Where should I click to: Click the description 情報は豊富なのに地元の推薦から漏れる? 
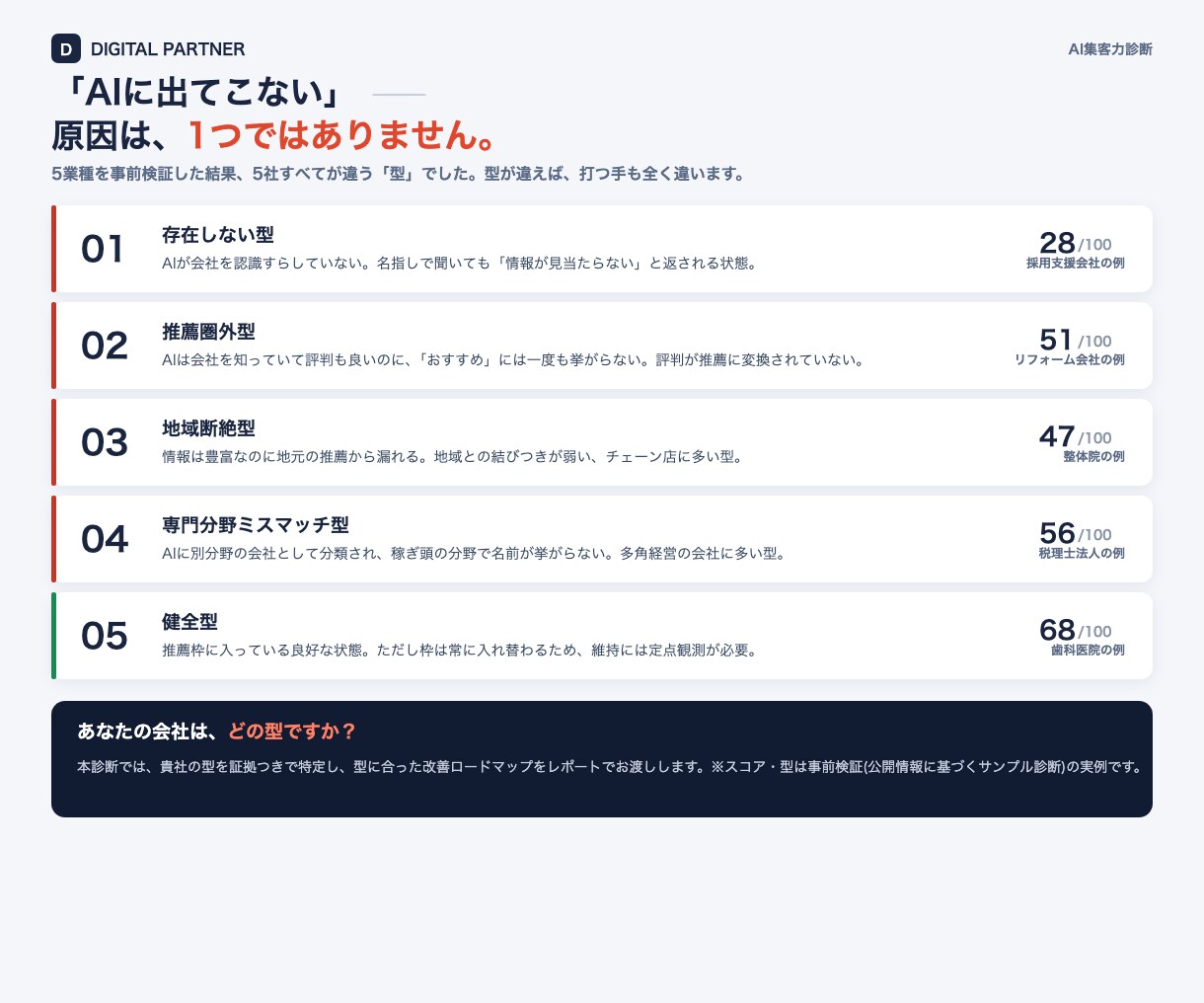[453, 457]
